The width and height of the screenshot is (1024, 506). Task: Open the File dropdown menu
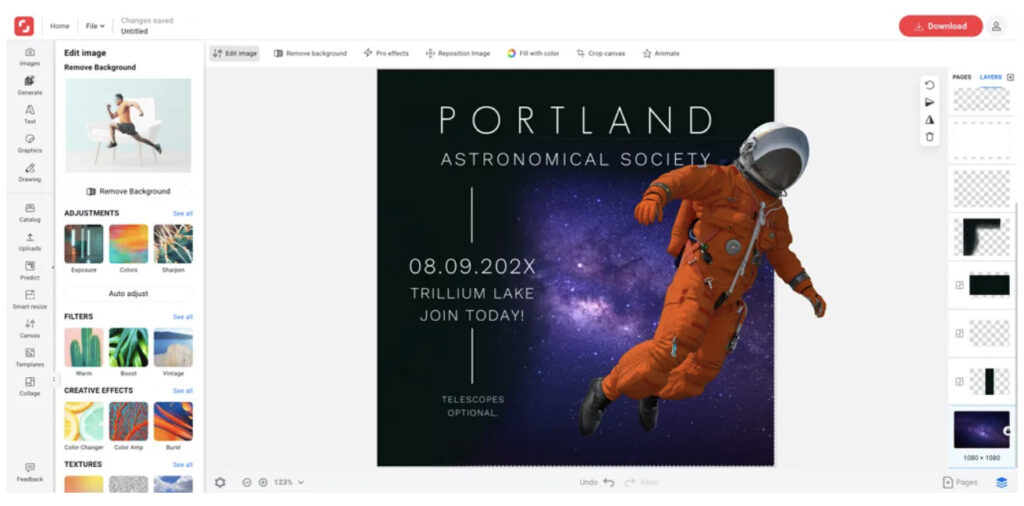click(x=95, y=26)
